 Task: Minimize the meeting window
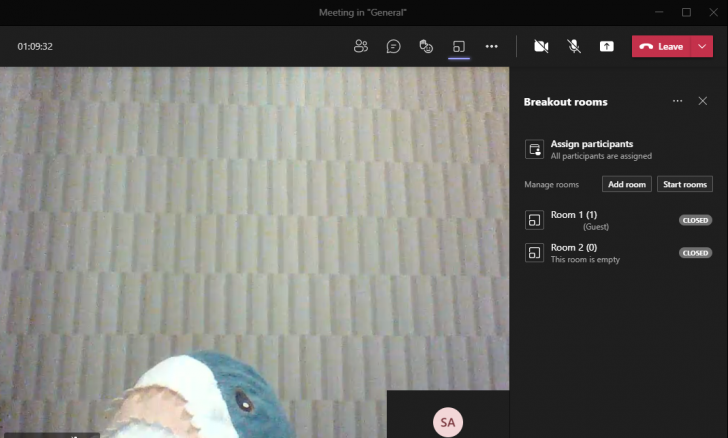tap(659, 13)
